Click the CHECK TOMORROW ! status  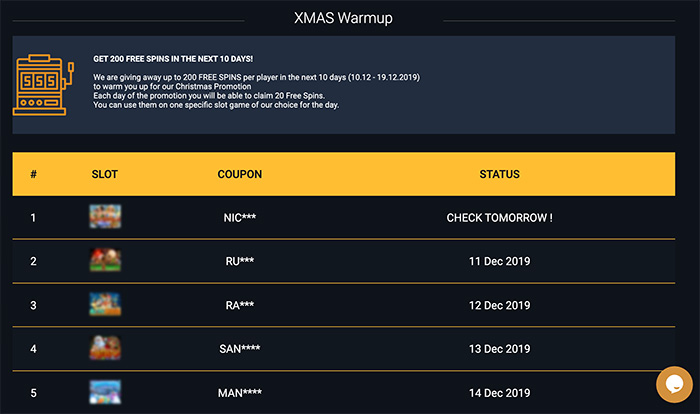point(500,217)
